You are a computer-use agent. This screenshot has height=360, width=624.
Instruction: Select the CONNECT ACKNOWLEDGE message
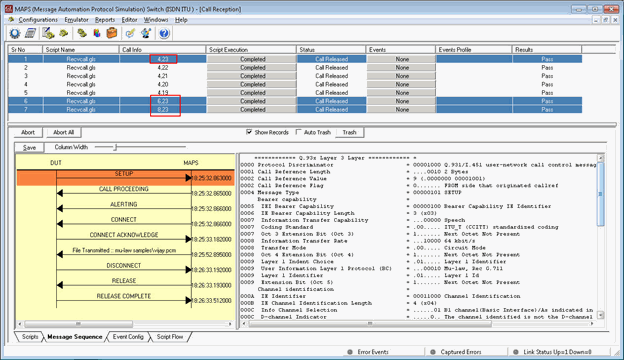(x=123, y=235)
